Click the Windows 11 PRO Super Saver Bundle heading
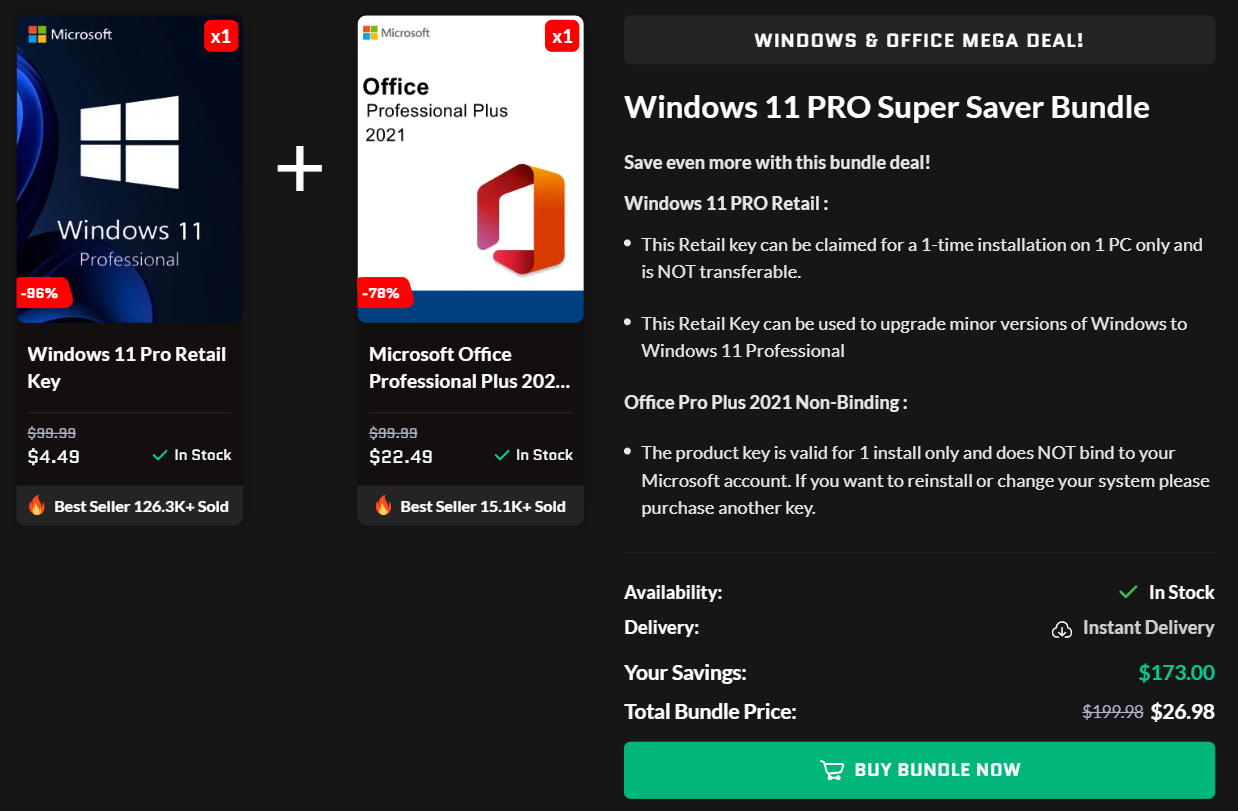Image resolution: width=1238 pixels, height=811 pixels. [x=886, y=107]
